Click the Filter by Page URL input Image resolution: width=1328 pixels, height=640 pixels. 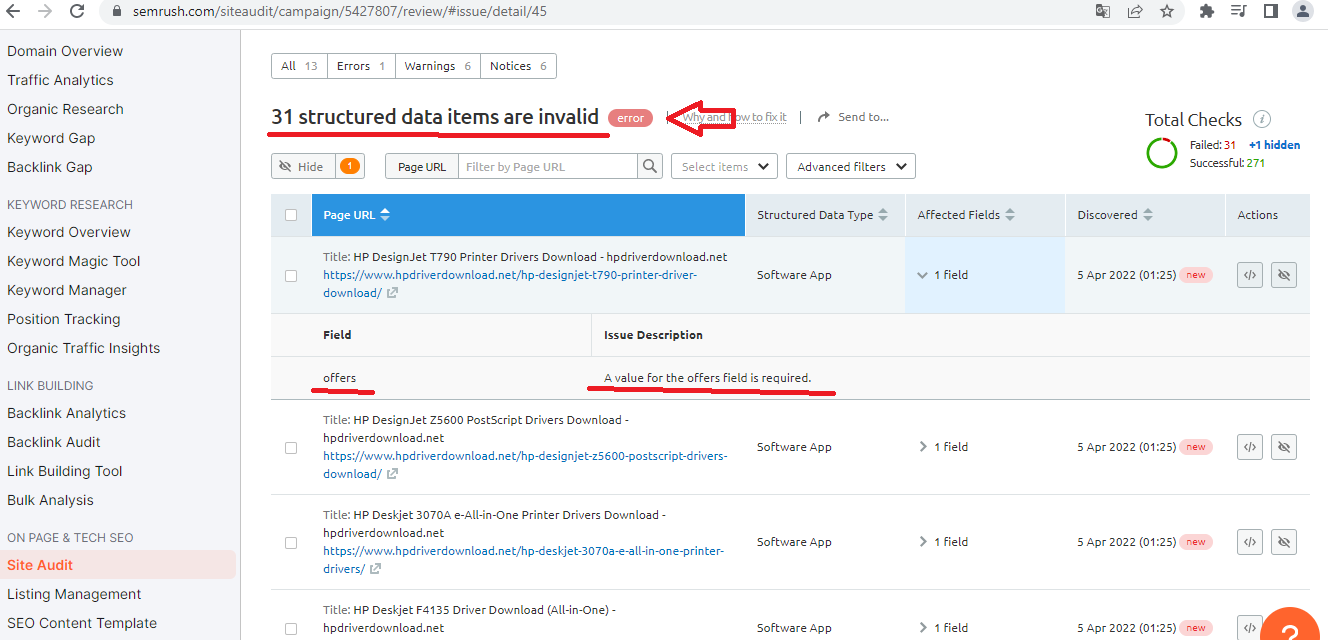click(548, 166)
